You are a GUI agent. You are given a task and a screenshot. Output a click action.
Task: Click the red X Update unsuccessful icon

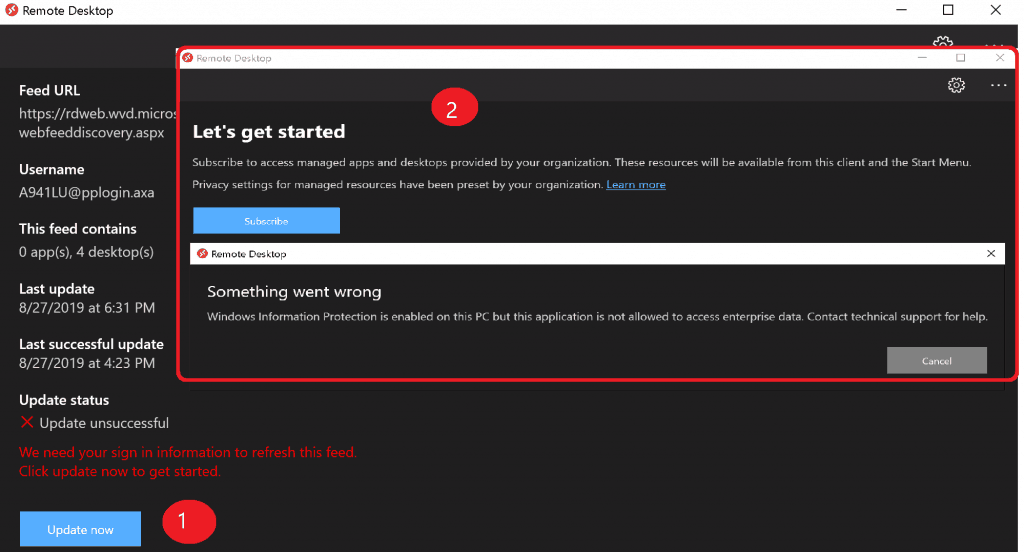(27, 422)
